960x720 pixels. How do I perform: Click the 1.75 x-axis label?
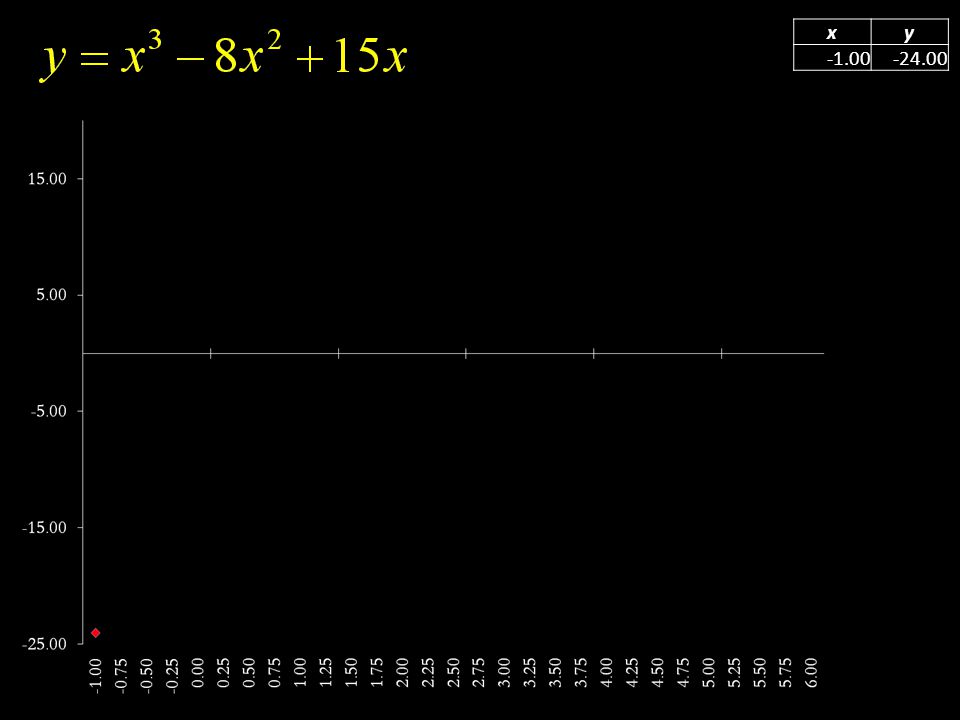tap(377, 672)
